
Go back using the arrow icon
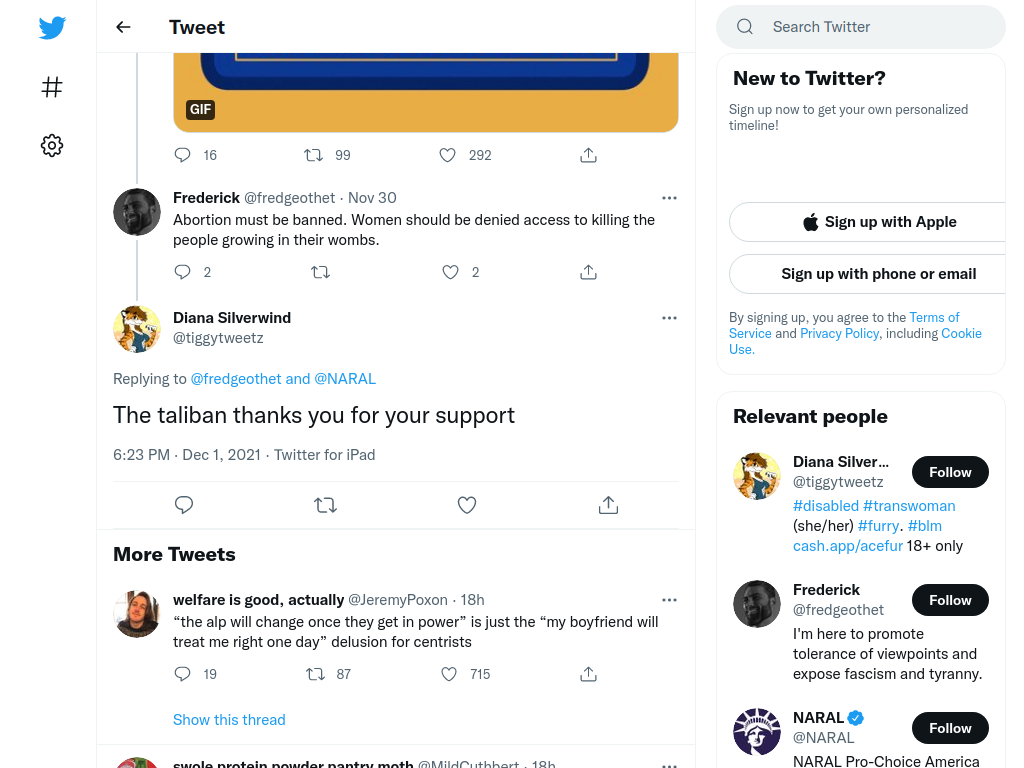(123, 27)
